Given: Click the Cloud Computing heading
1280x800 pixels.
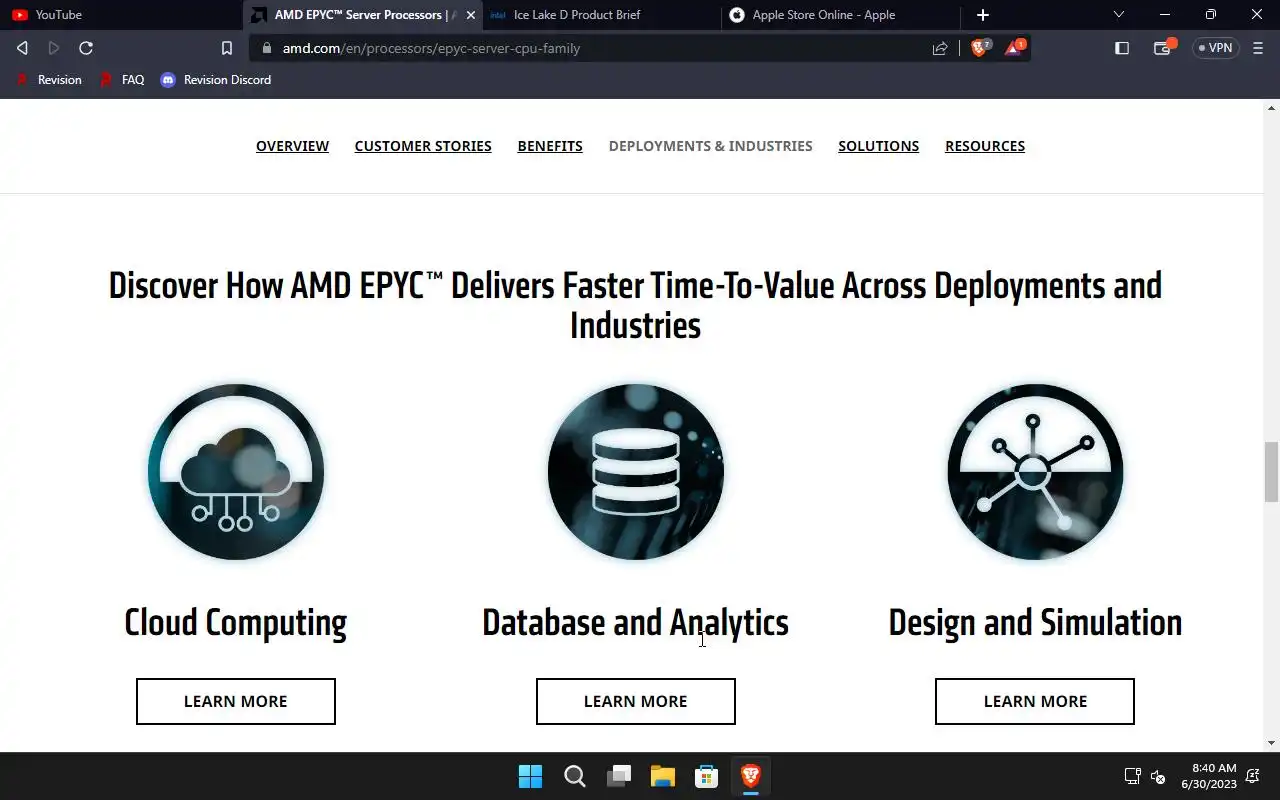Looking at the screenshot, I should [236, 622].
